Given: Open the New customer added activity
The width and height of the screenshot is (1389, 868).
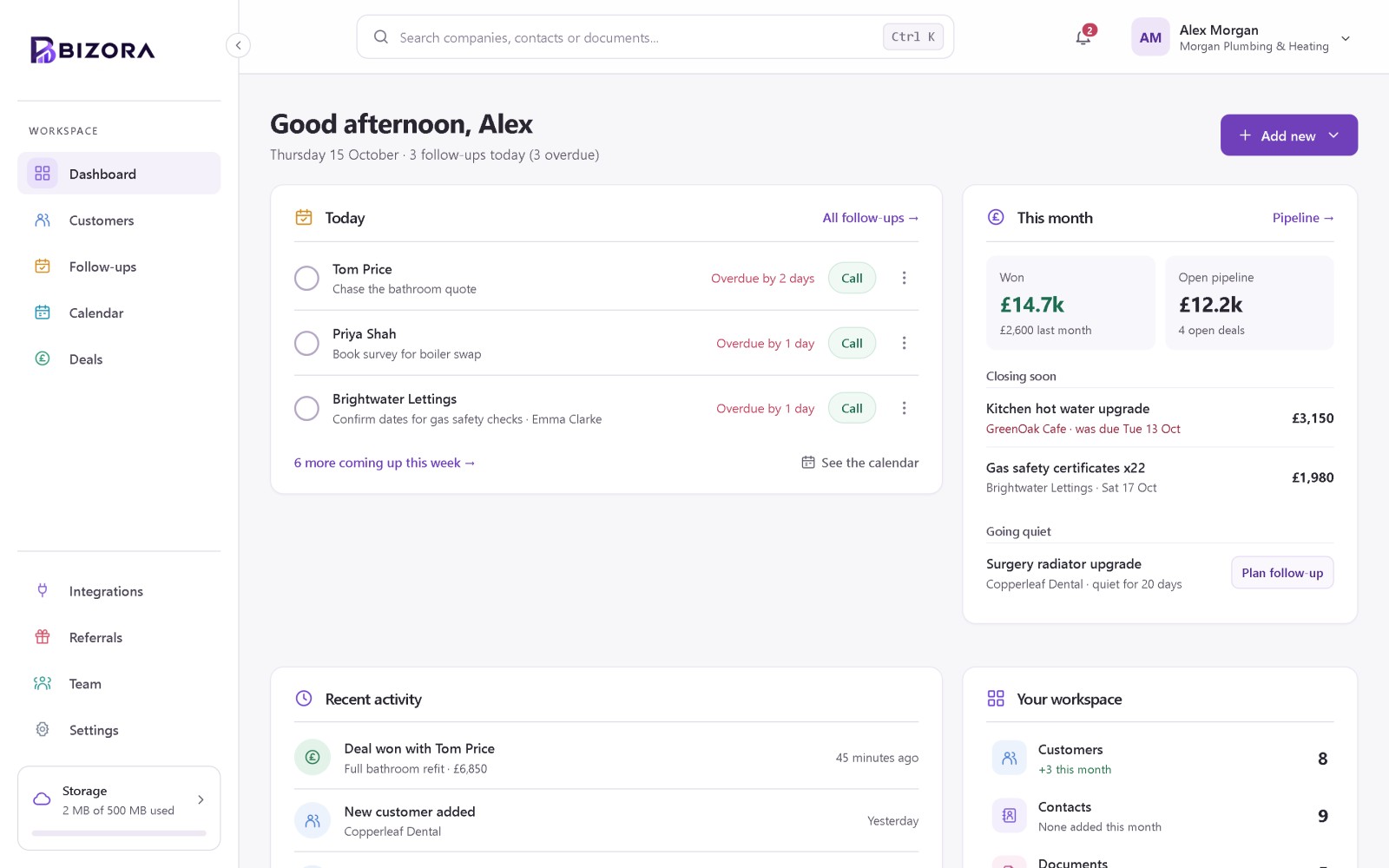Looking at the screenshot, I should 606,820.
